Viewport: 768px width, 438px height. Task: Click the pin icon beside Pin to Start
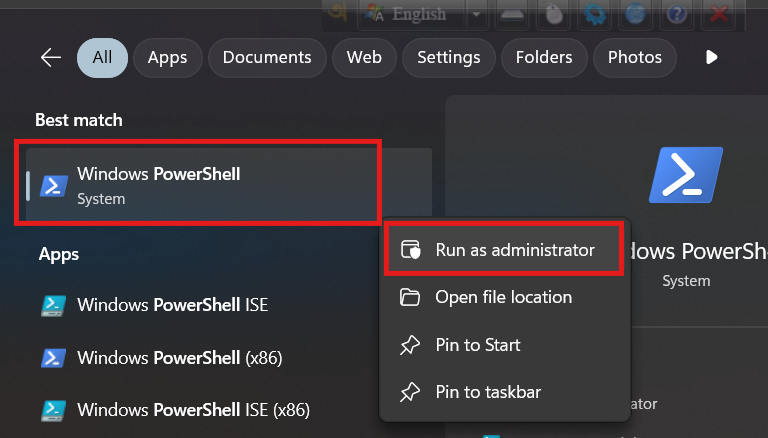tap(410, 345)
